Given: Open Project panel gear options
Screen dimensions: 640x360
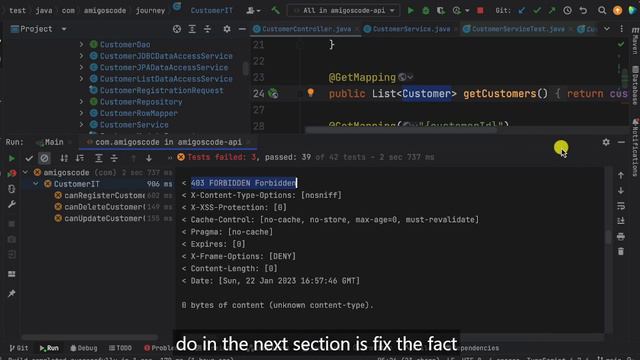Looking at the screenshot, I should pos(227,29).
